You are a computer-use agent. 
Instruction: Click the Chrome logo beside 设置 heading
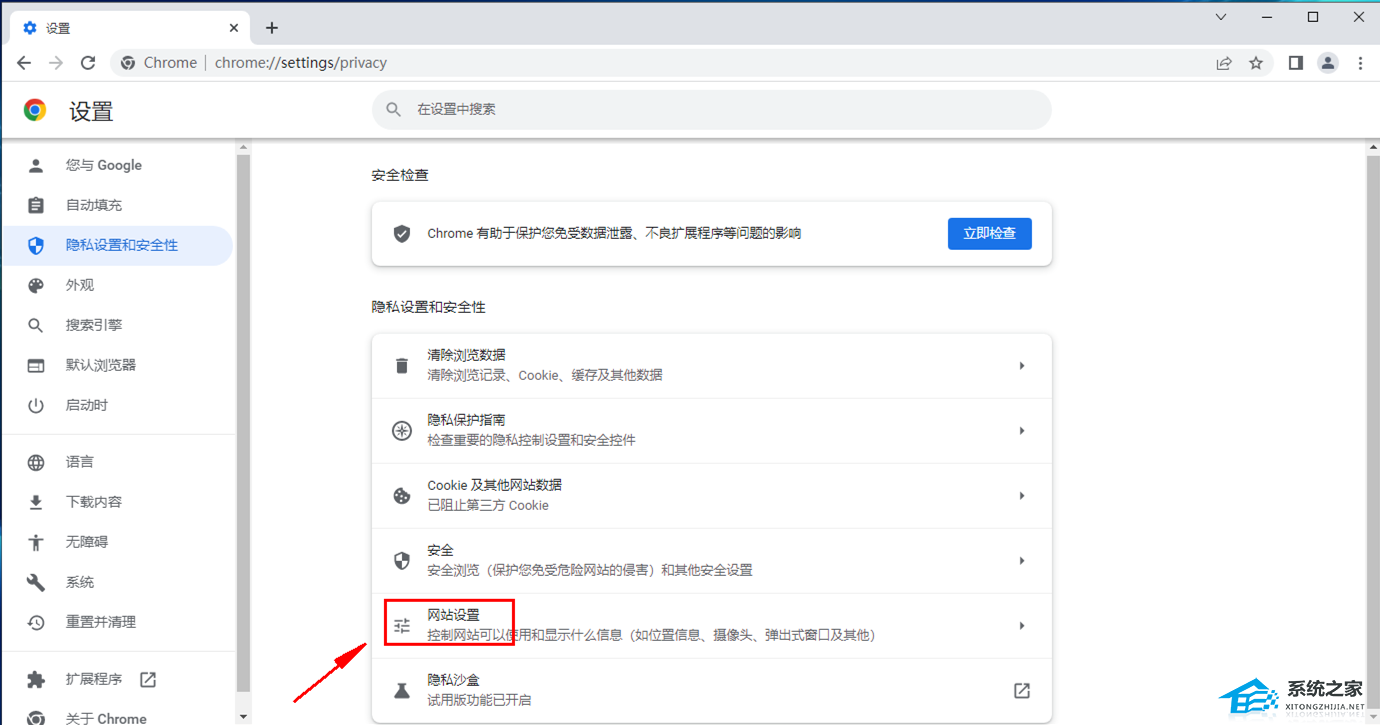35,110
